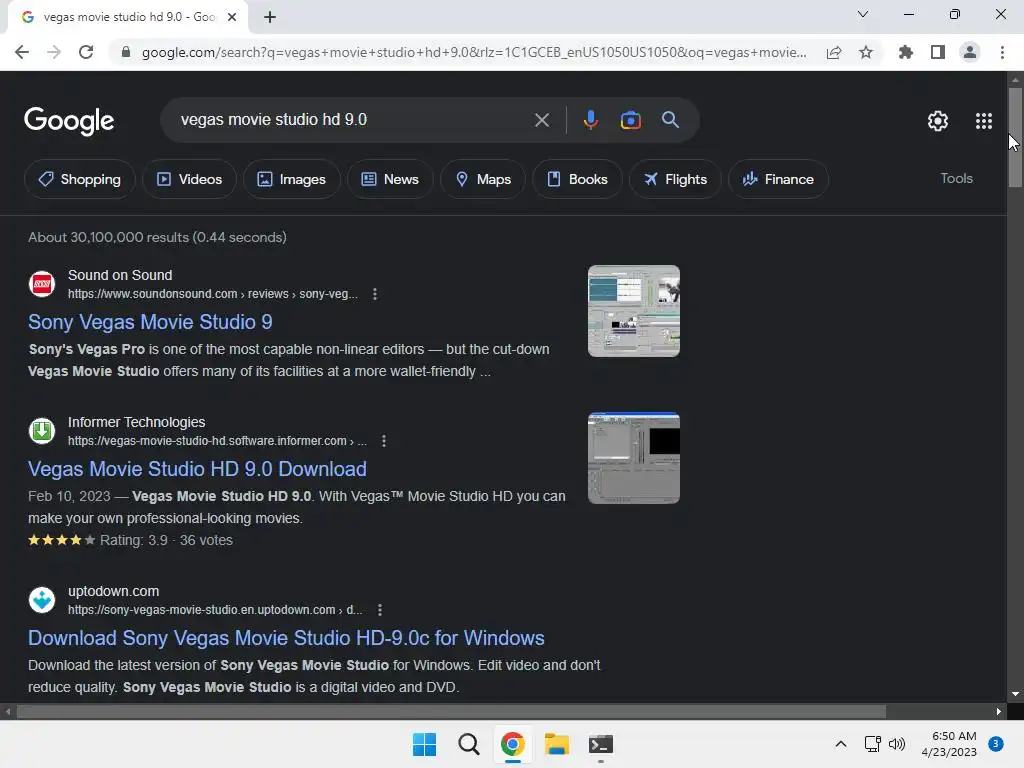The width and height of the screenshot is (1024, 768).
Task: Open the taskbar network icon
Action: tap(872, 744)
